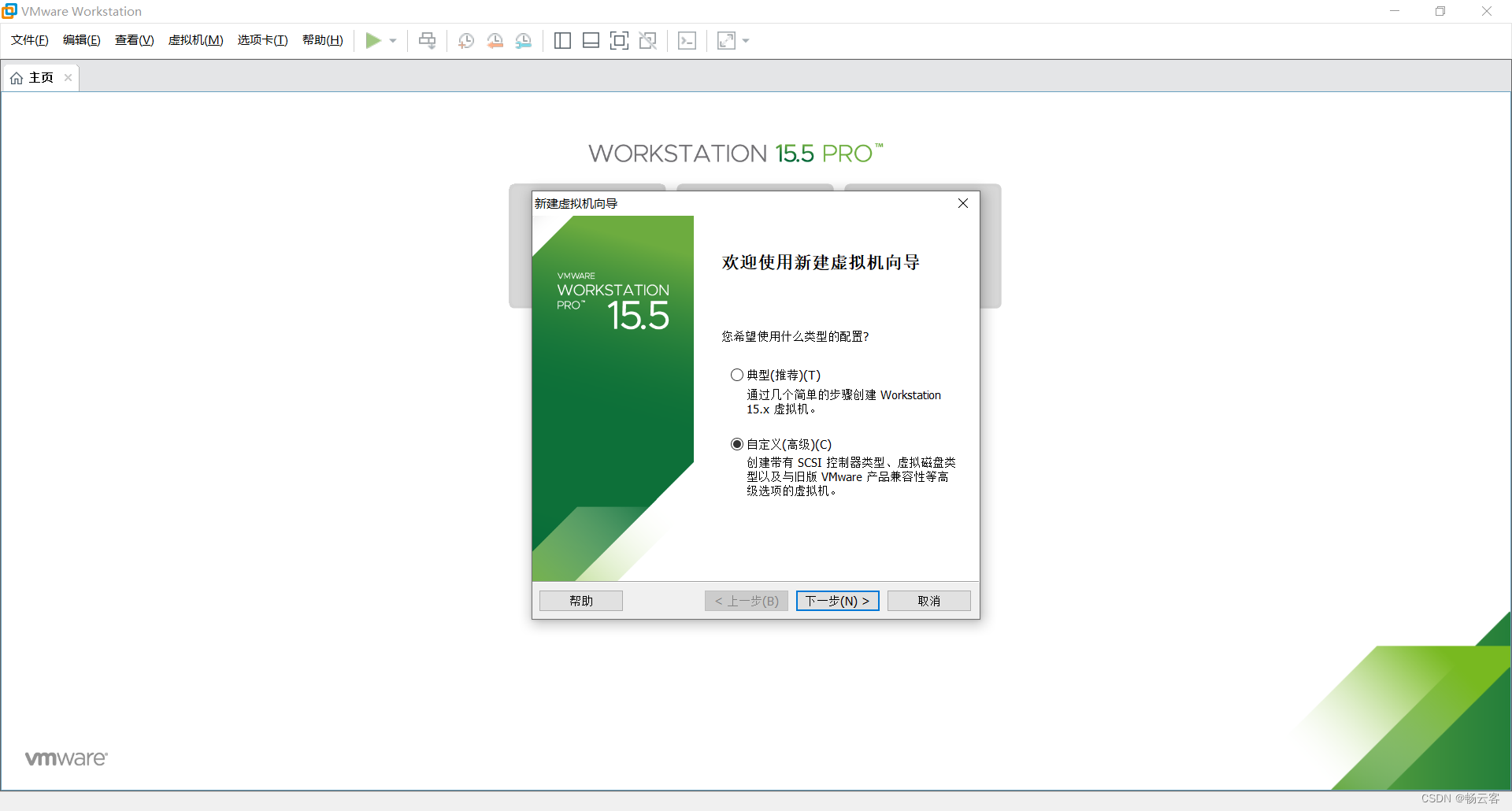This screenshot has width=1512, height=811.
Task: Click the green power on play icon
Action: [373, 41]
